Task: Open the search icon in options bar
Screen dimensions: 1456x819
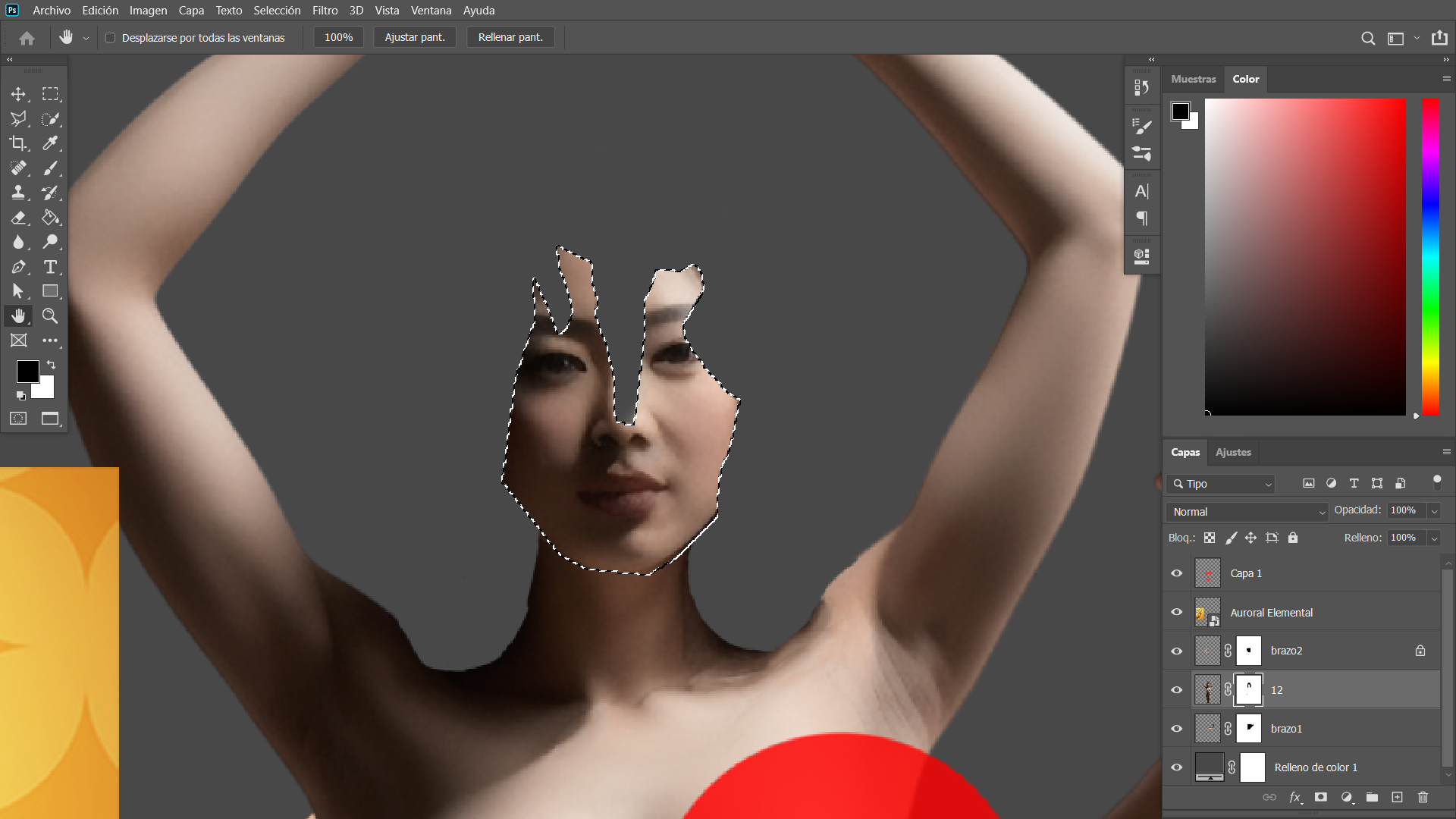Action: pos(1368,38)
